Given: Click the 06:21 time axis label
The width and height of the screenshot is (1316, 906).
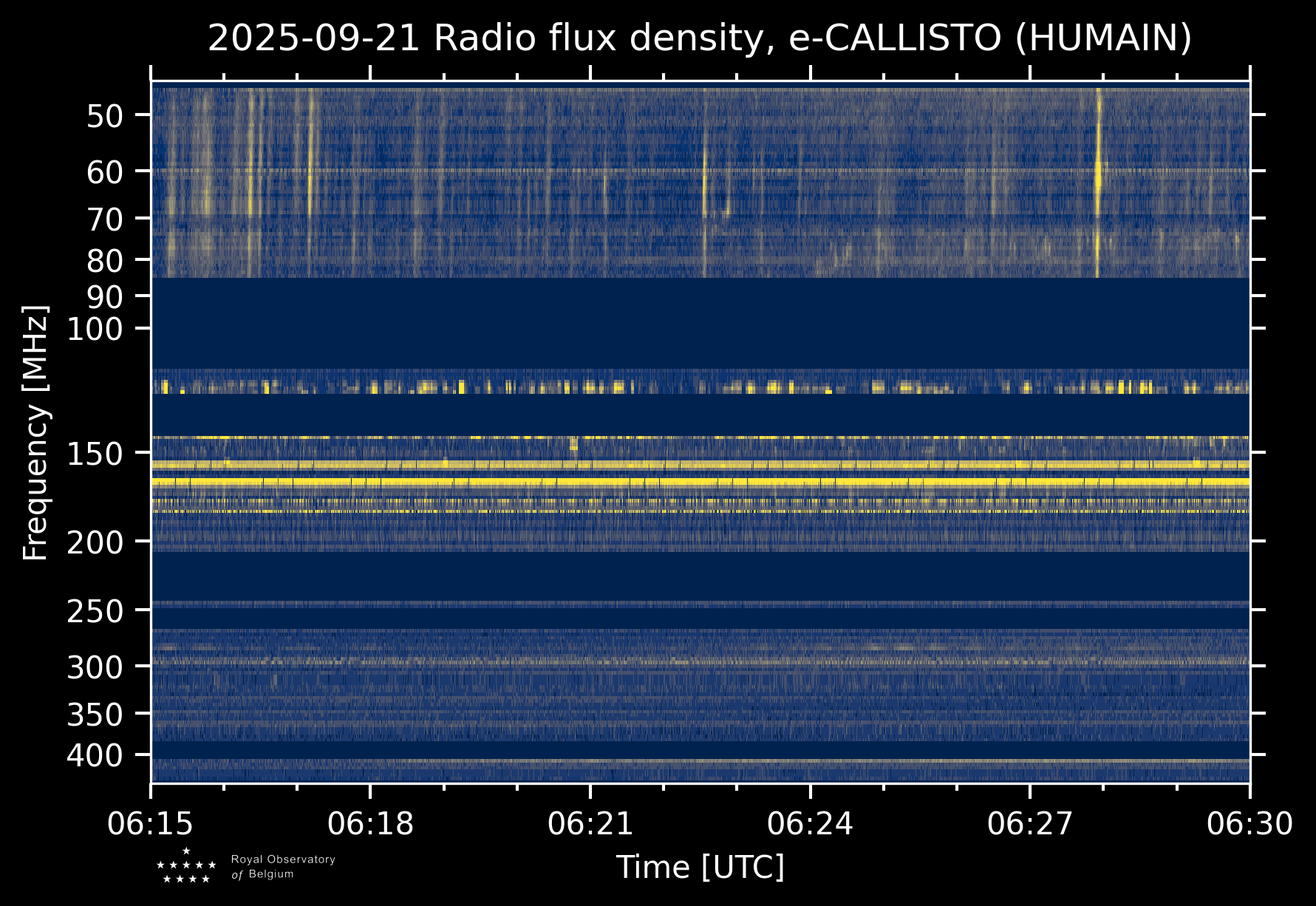Looking at the screenshot, I should (x=590, y=824).
